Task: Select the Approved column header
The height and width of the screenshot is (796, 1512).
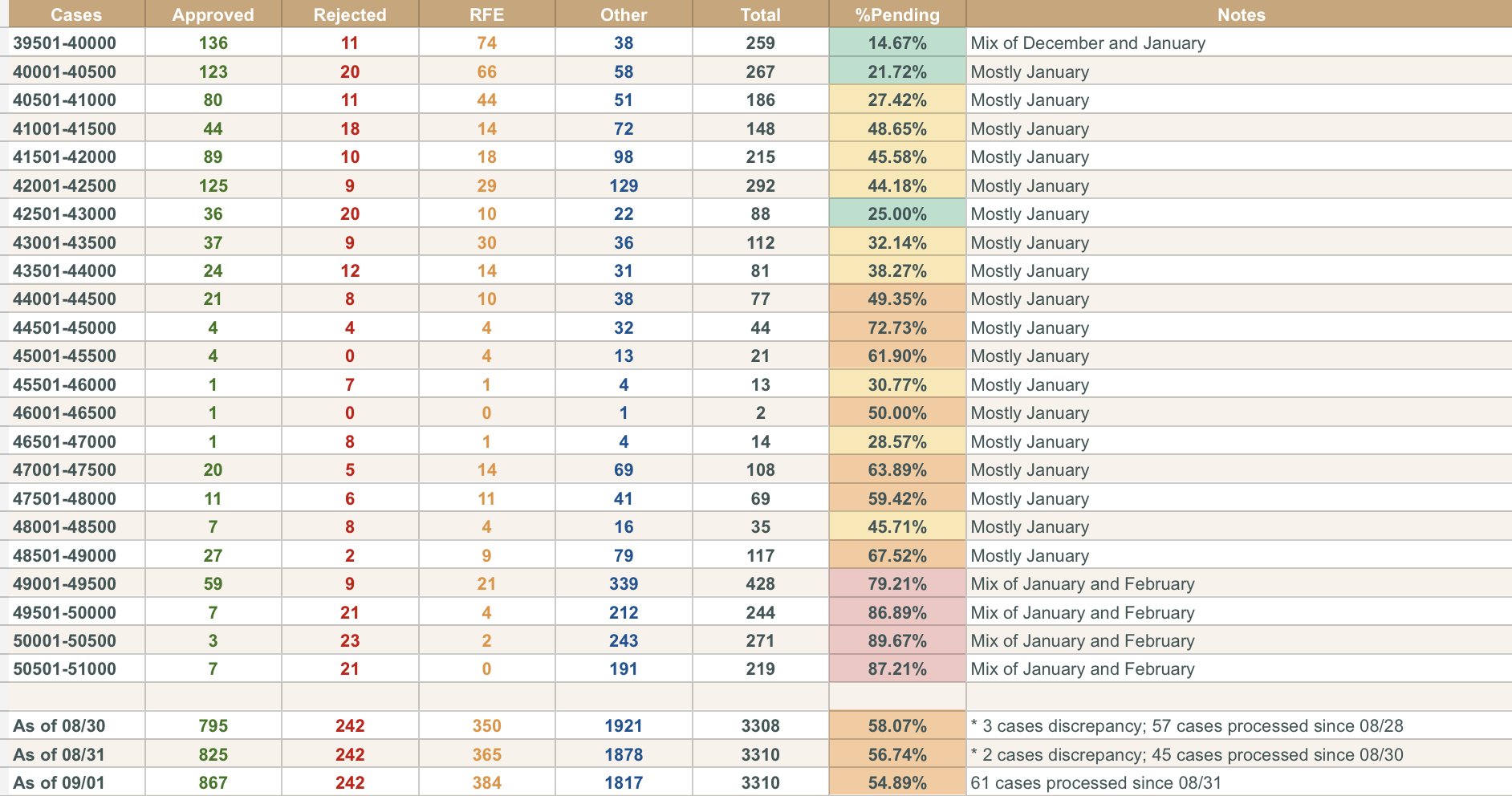Action: point(213,14)
